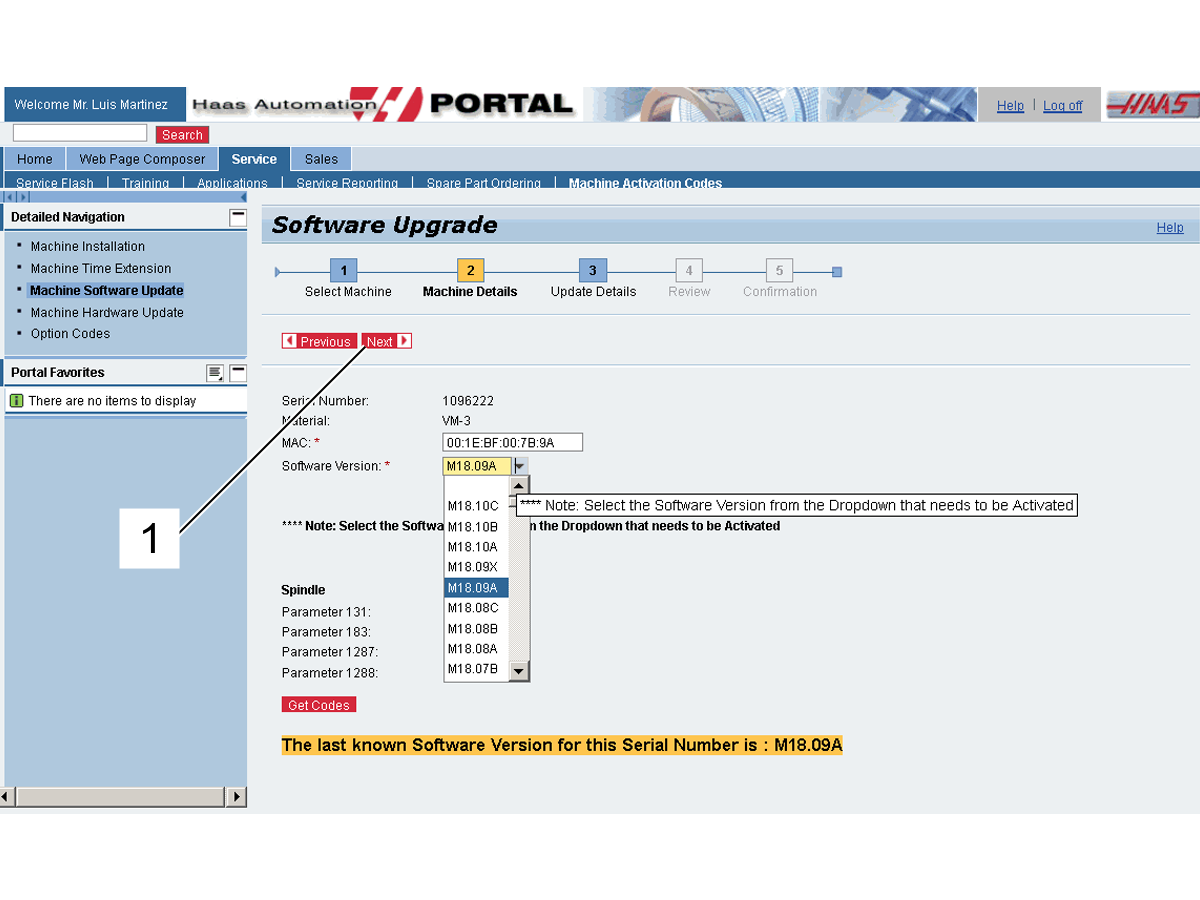Click the Get Codes button

tap(319, 705)
